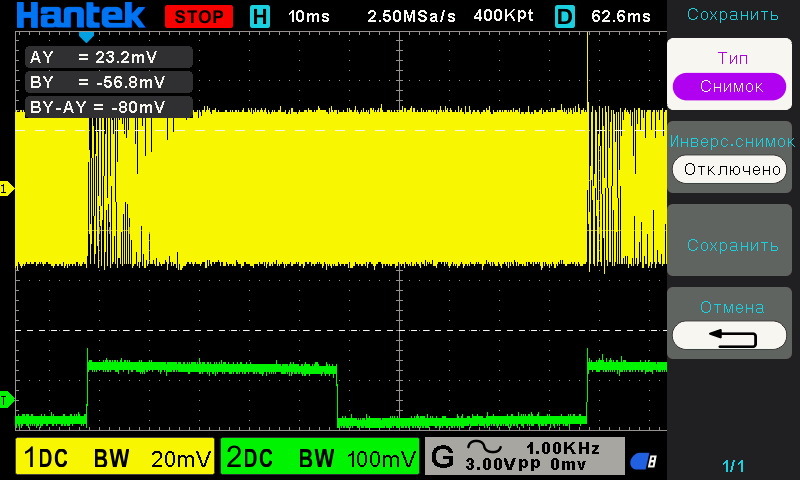This screenshot has width=800, height=480.
Task: Click the AY = 23.2mV cursor readout
Action: 109,57
